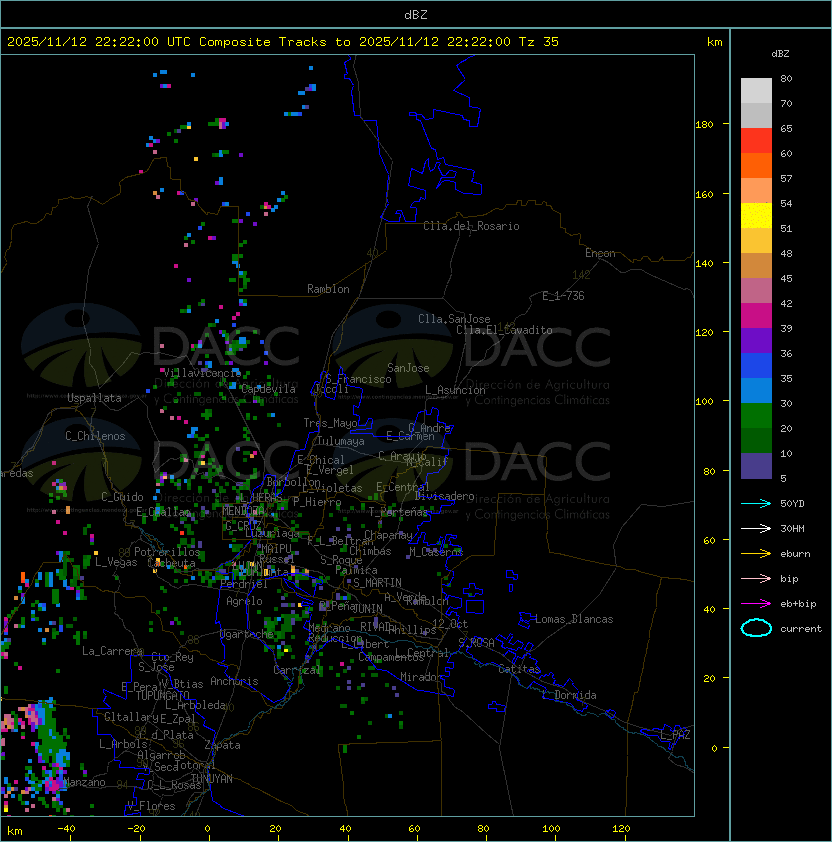This screenshot has width=832, height=842.
Task: Select the bright yellow swatch below 54 dBZ
Action: 756,216
